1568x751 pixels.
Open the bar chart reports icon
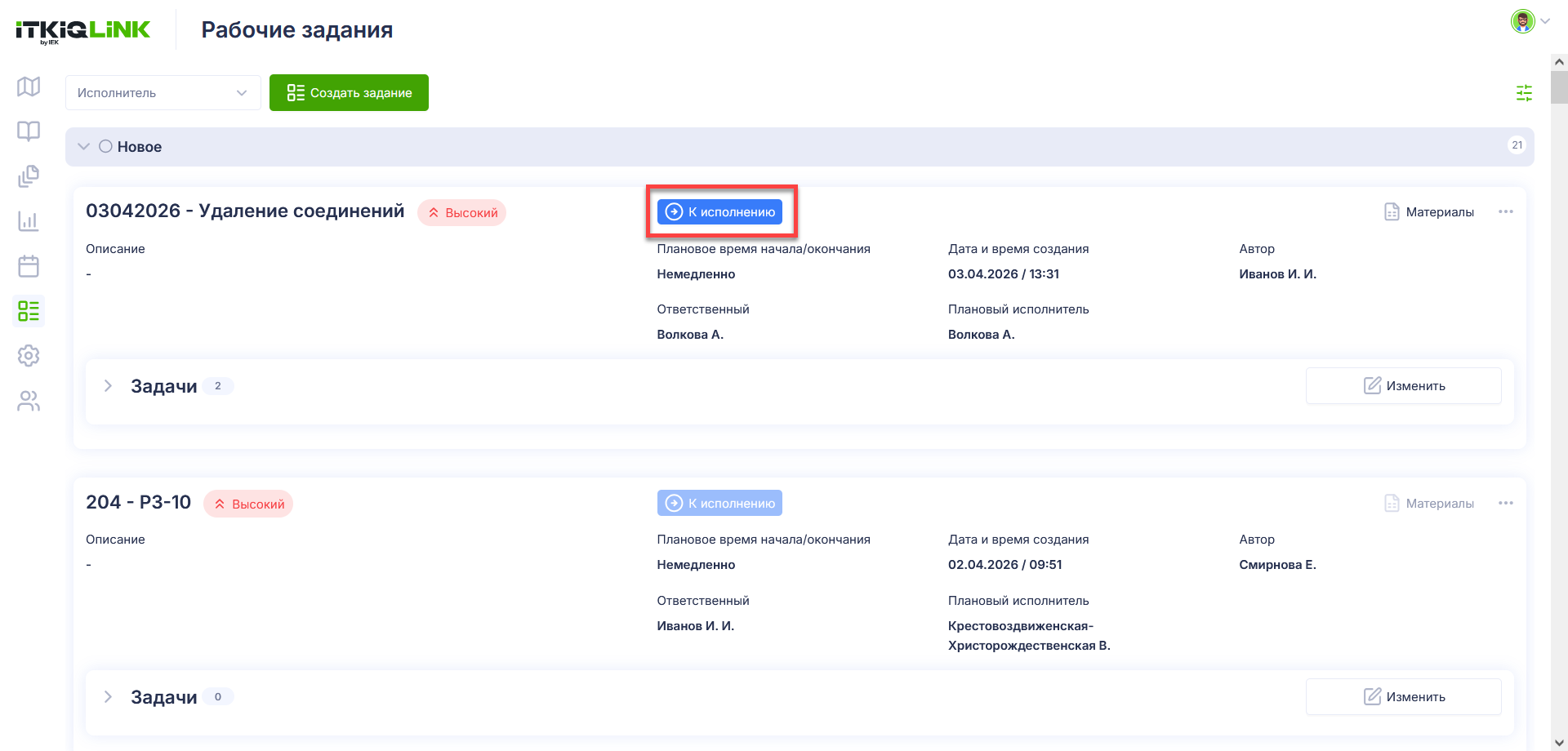click(x=29, y=221)
